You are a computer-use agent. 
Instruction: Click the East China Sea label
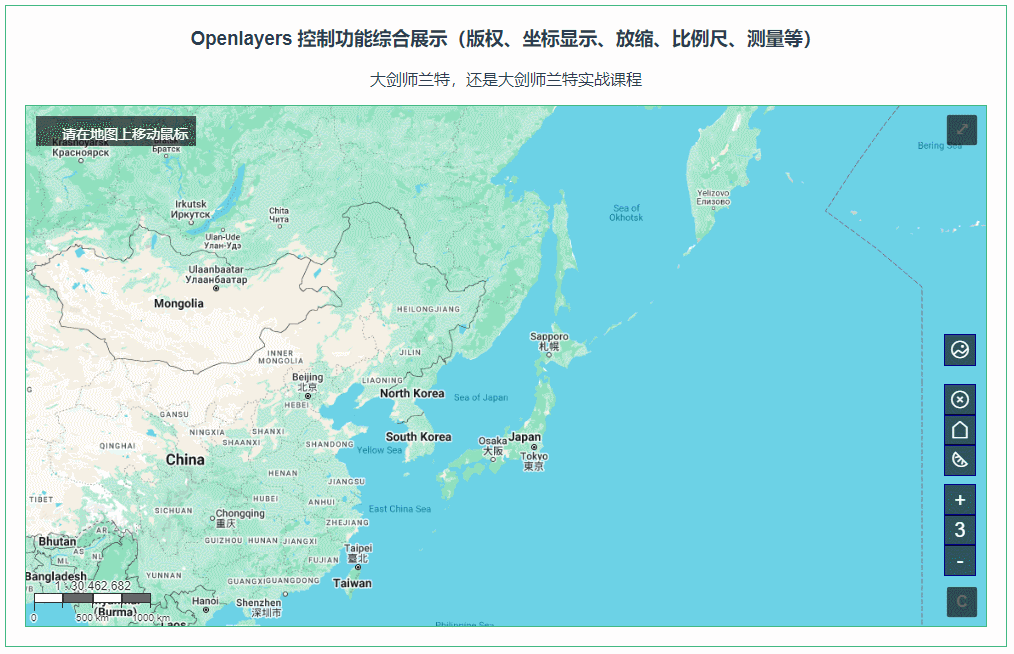click(x=400, y=509)
